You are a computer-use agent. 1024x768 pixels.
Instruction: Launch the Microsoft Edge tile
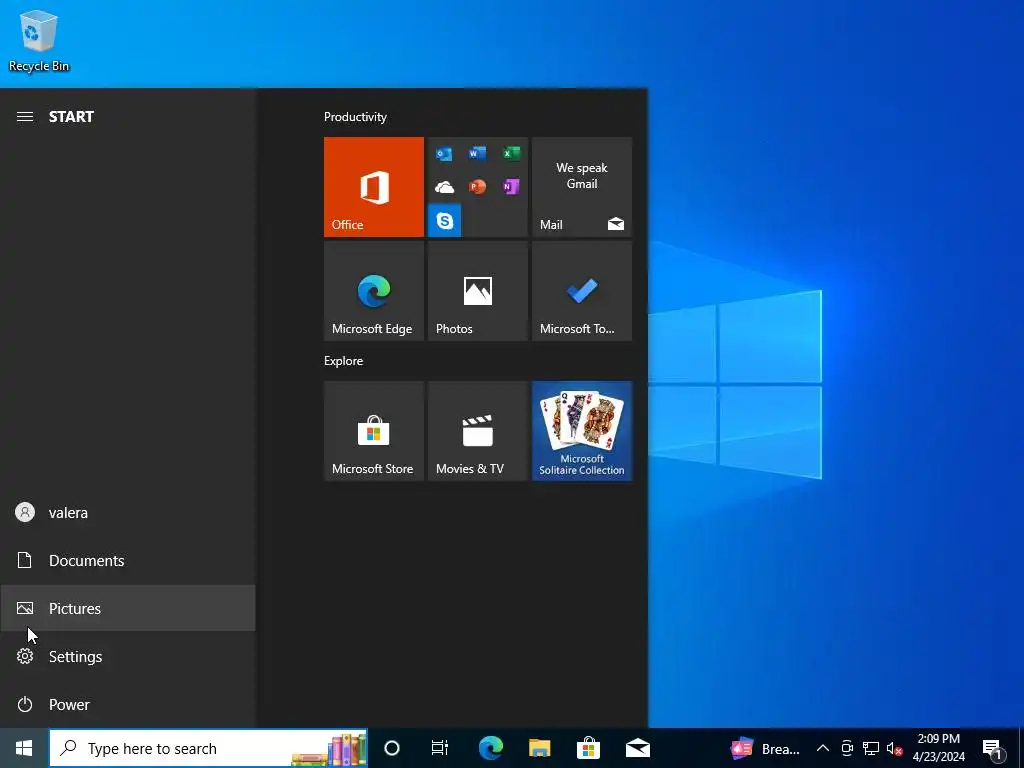tap(374, 291)
